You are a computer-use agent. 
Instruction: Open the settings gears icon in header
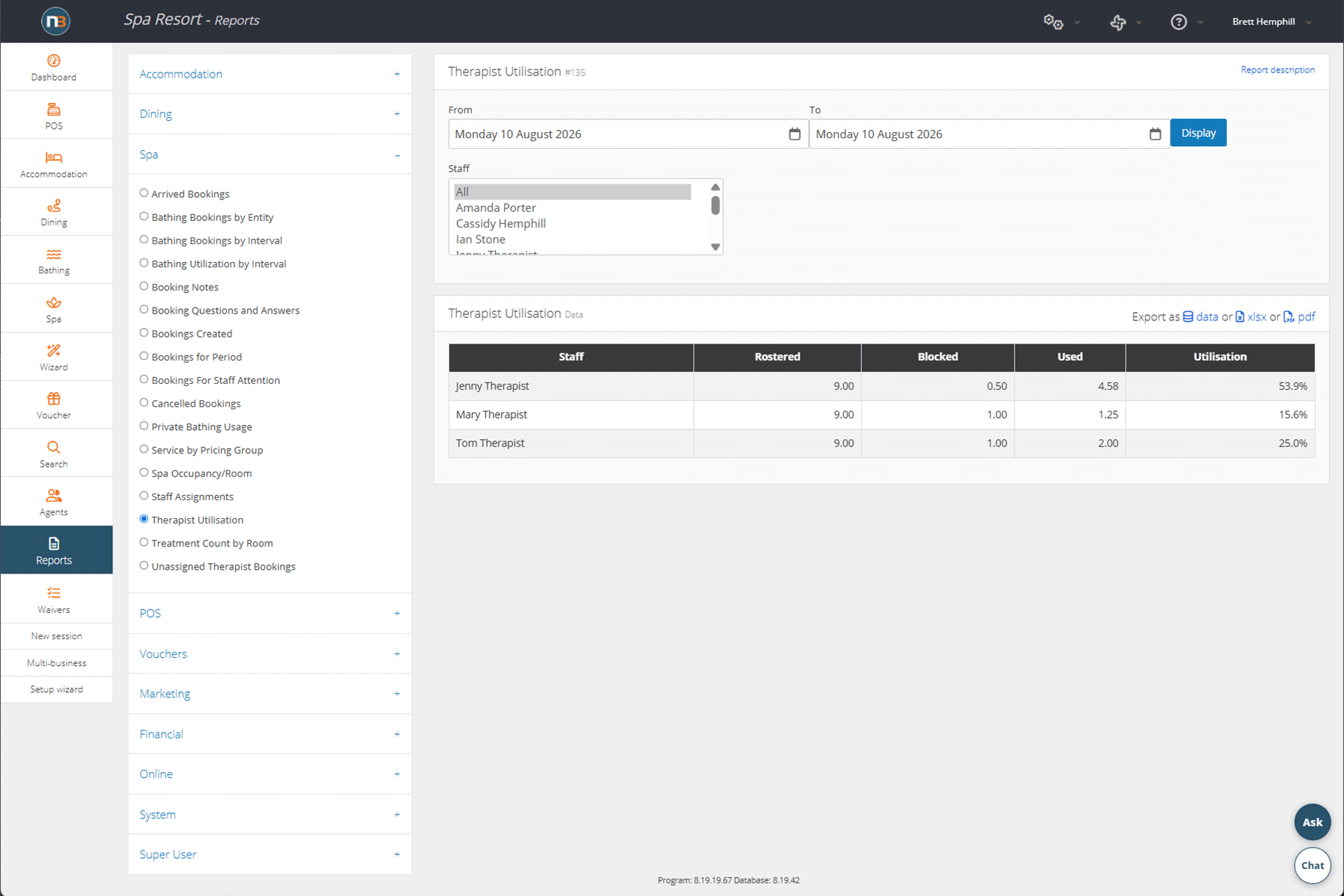[x=1053, y=22]
